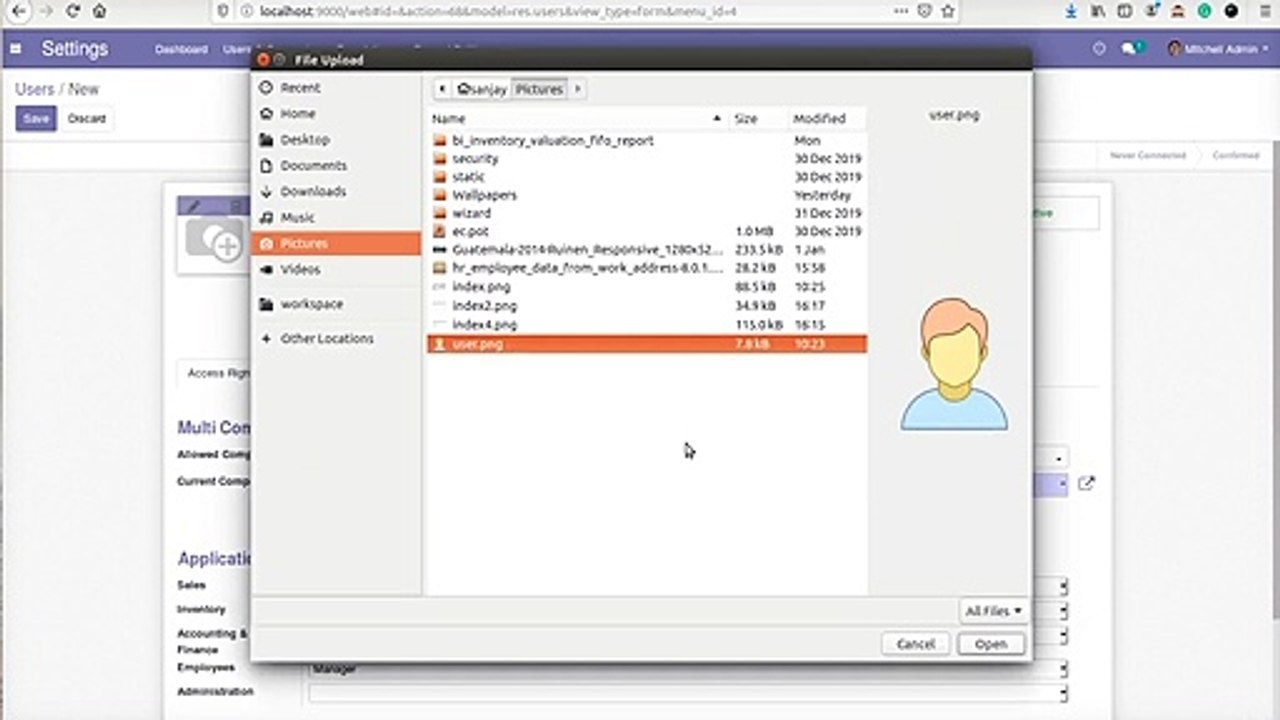Select the Pictures location in the sidebar

[335, 244]
